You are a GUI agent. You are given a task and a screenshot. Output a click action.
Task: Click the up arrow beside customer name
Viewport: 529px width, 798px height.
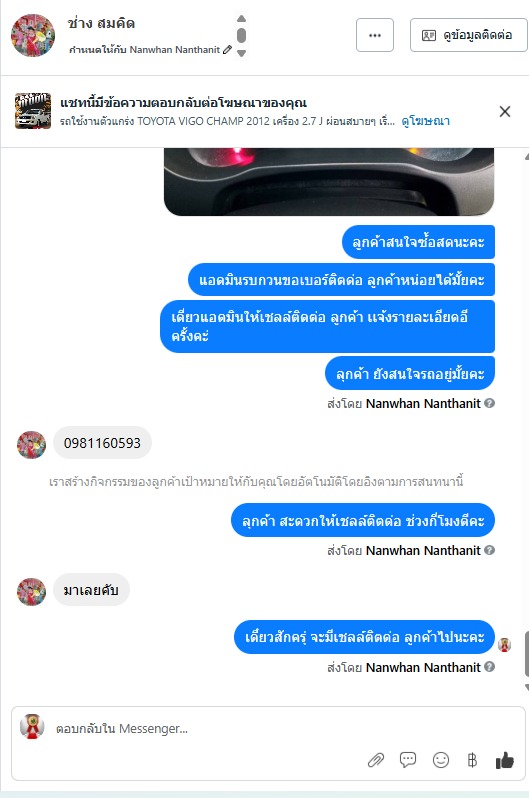pos(241,19)
